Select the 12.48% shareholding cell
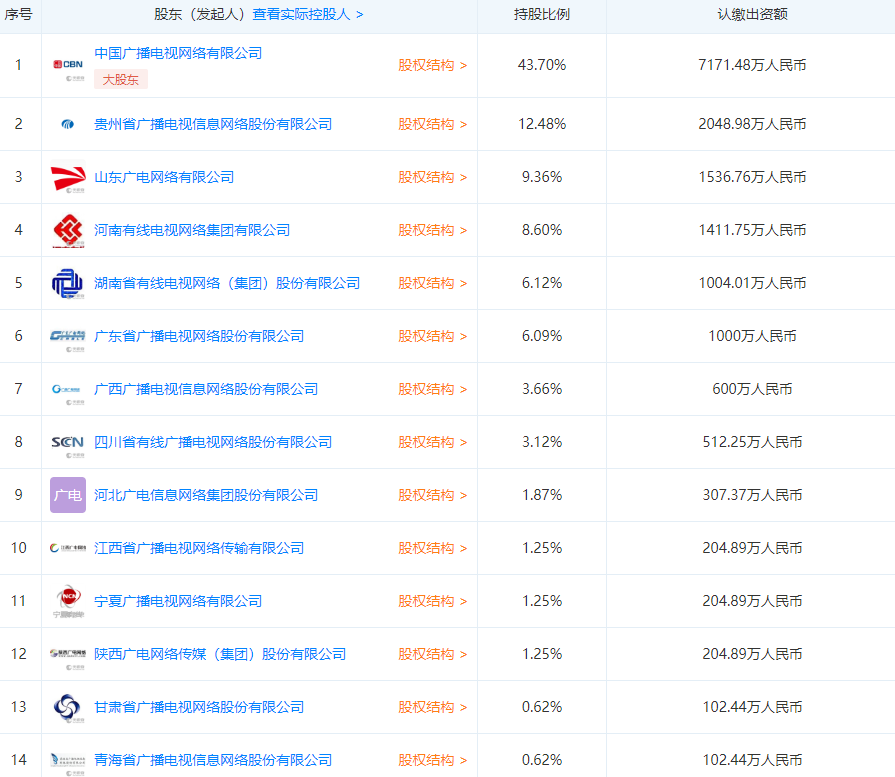Image resolution: width=895 pixels, height=777 pixels. pyautogui.click(x=542, y=124)
